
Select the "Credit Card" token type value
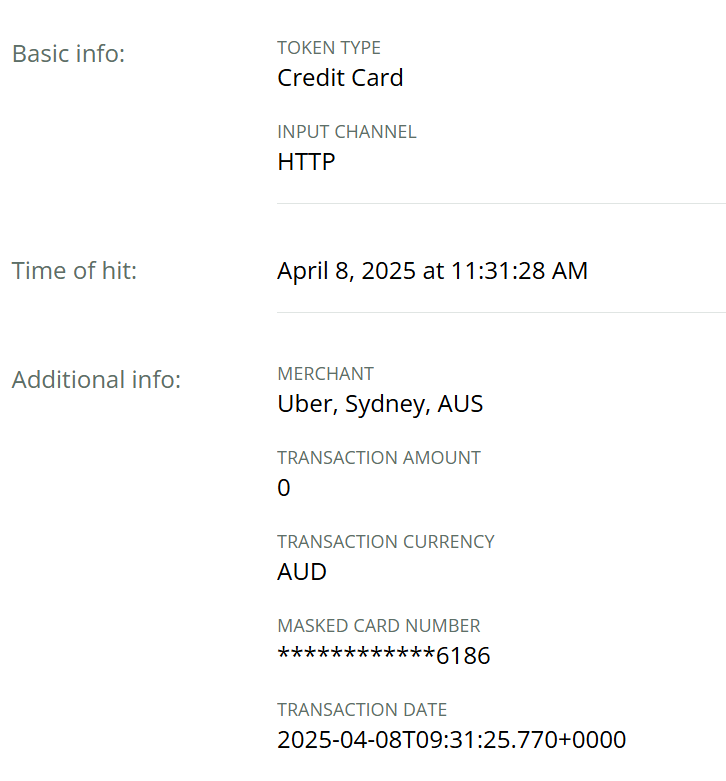click(x=340, y=78)
